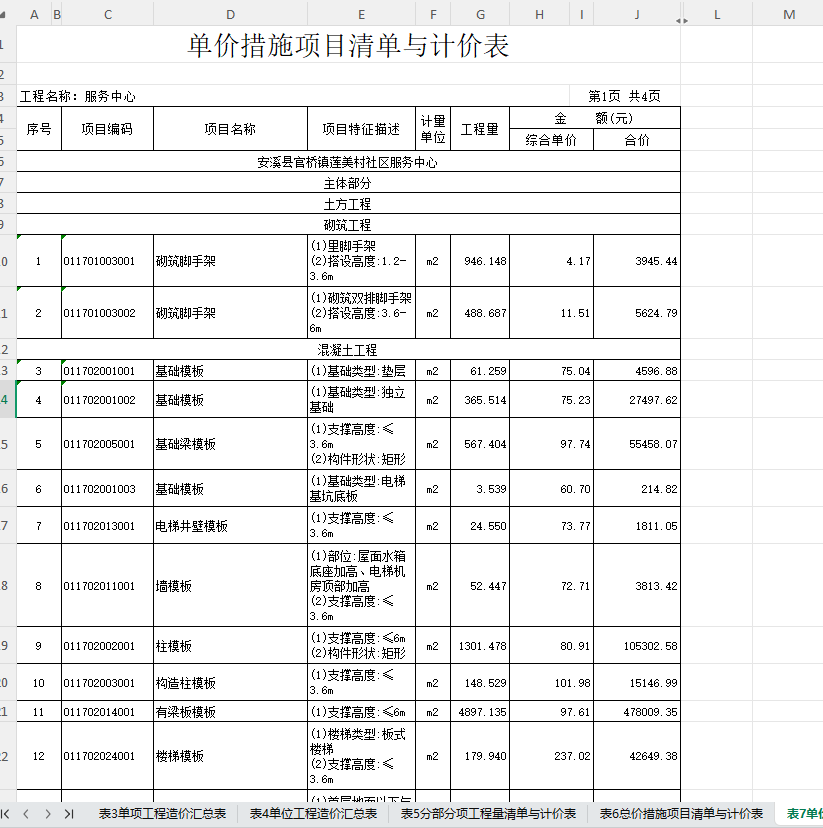Select column J header
Viewport: 823px width, 828px height.
click(x=637, y=15)
